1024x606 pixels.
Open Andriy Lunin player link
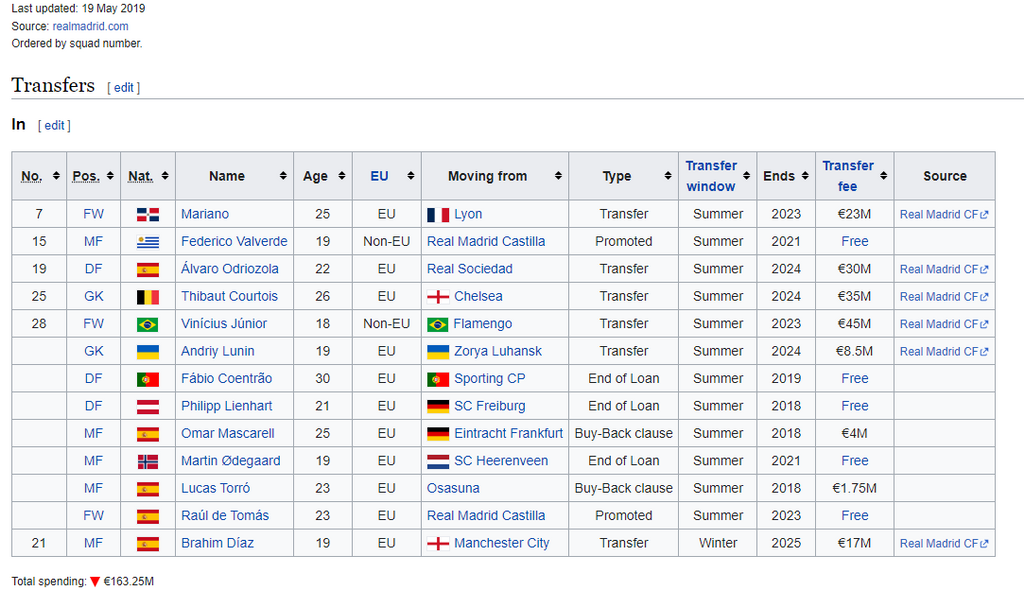[x=217, y=351]
